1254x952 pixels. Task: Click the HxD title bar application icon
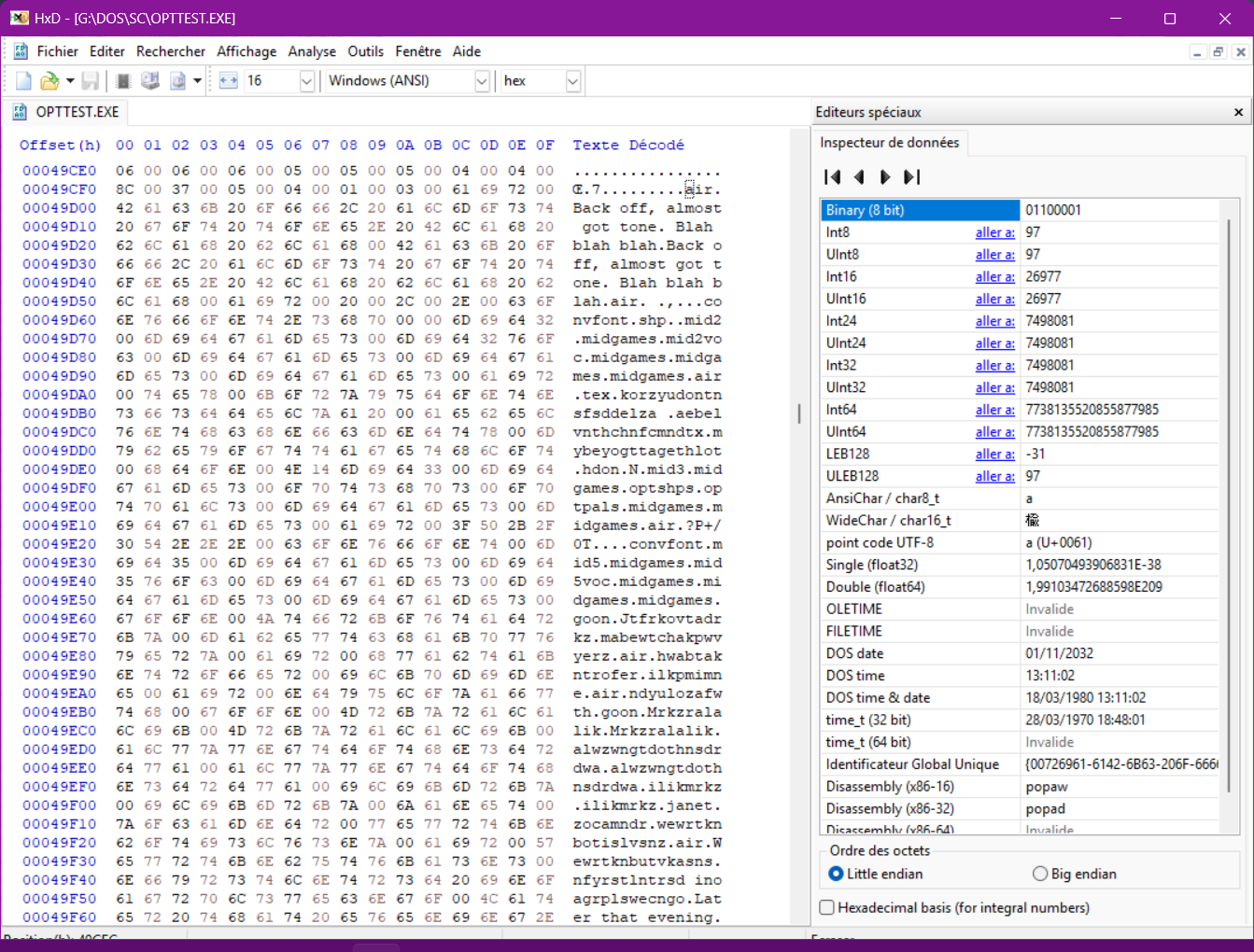point(19,18)
